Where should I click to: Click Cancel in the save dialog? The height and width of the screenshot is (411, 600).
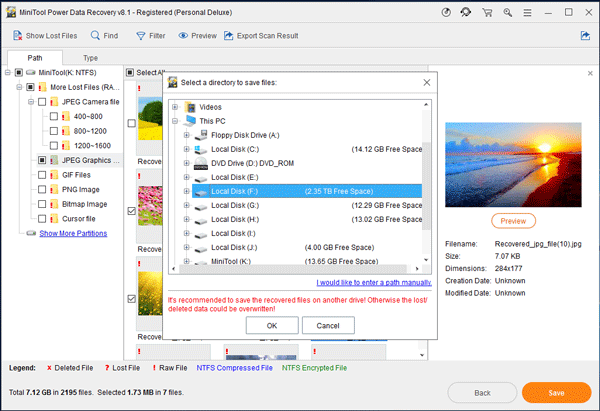[x=328, y=326]
